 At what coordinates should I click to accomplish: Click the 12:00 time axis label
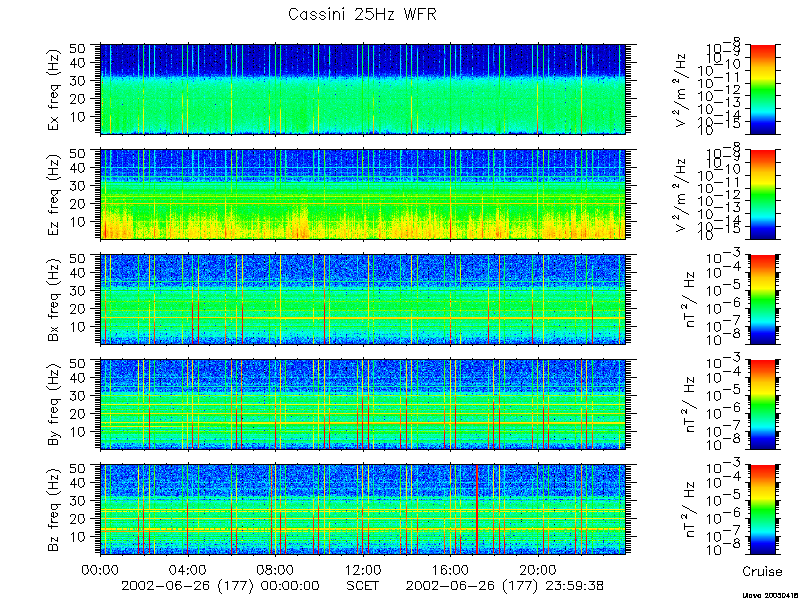coord(363,569)
